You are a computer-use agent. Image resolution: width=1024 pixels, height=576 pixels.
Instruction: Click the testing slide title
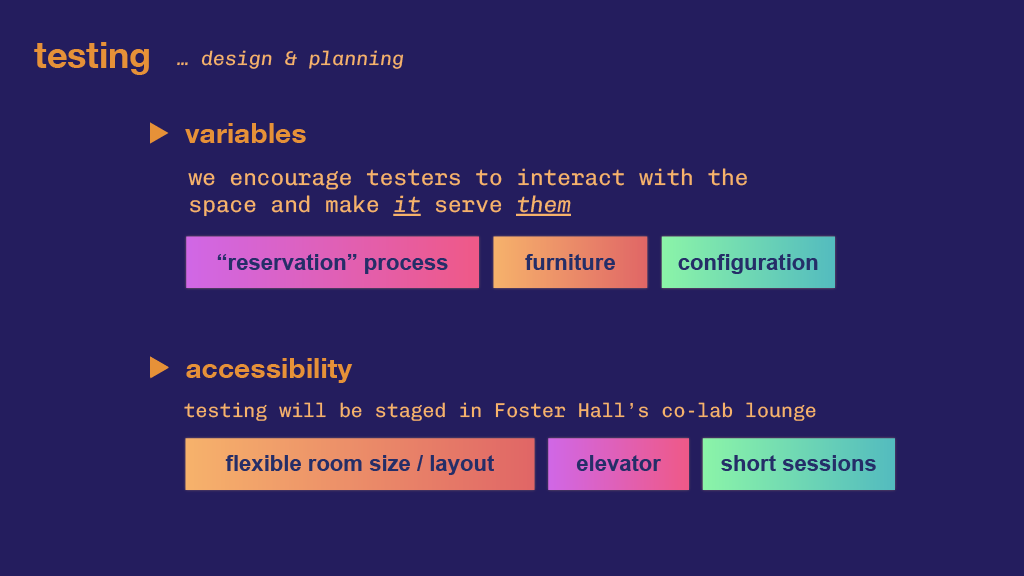pos(92,57)
